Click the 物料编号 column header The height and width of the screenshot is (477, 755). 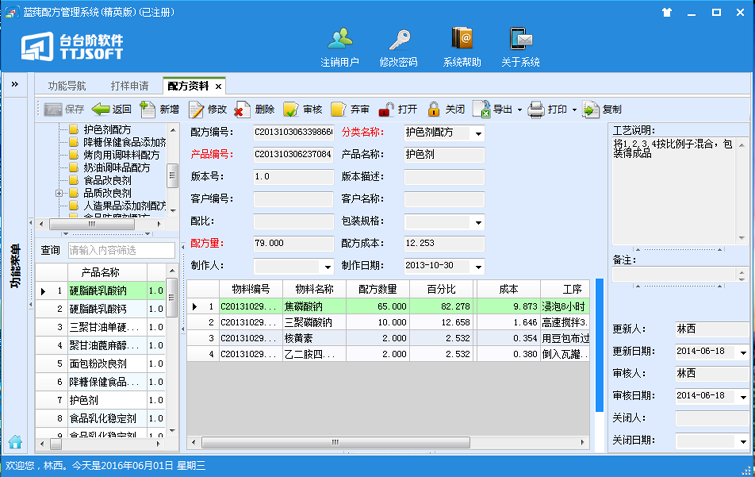[x=251, y=289]
